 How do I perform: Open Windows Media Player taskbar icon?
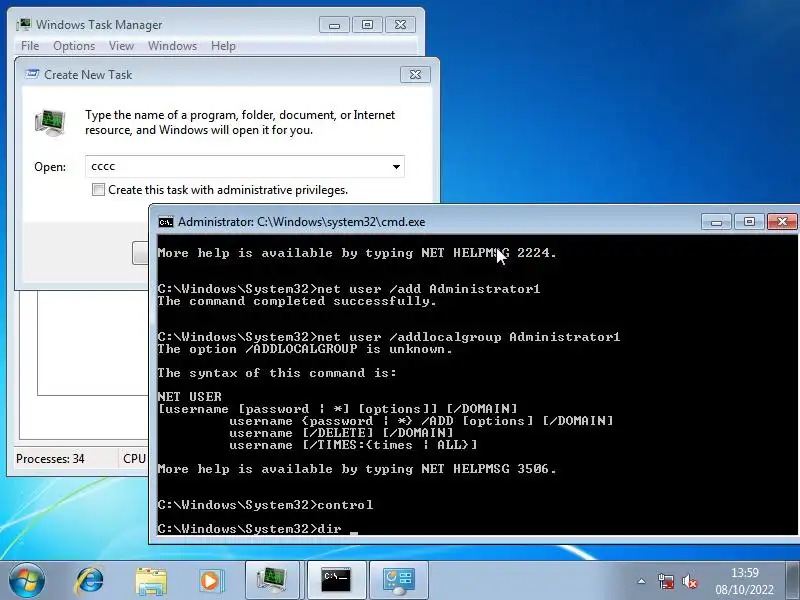tap(210, 581)
